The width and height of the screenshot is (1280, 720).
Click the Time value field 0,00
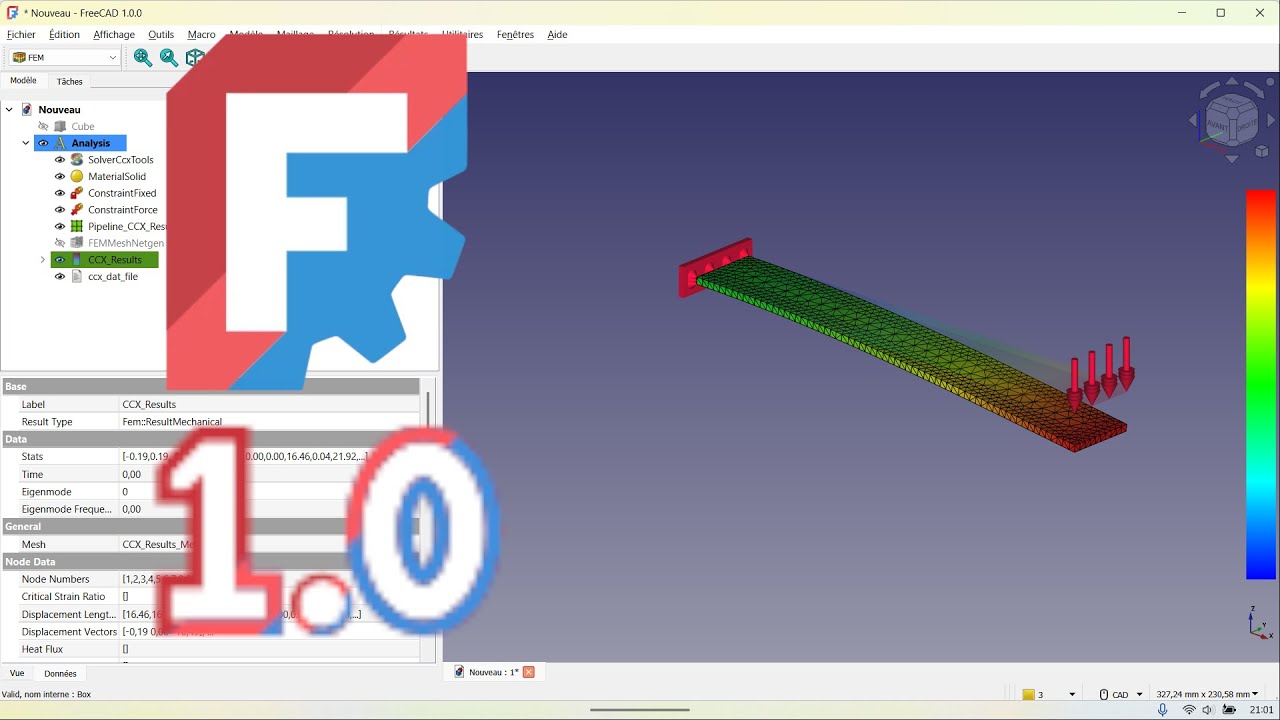click(x=270, y=474)
